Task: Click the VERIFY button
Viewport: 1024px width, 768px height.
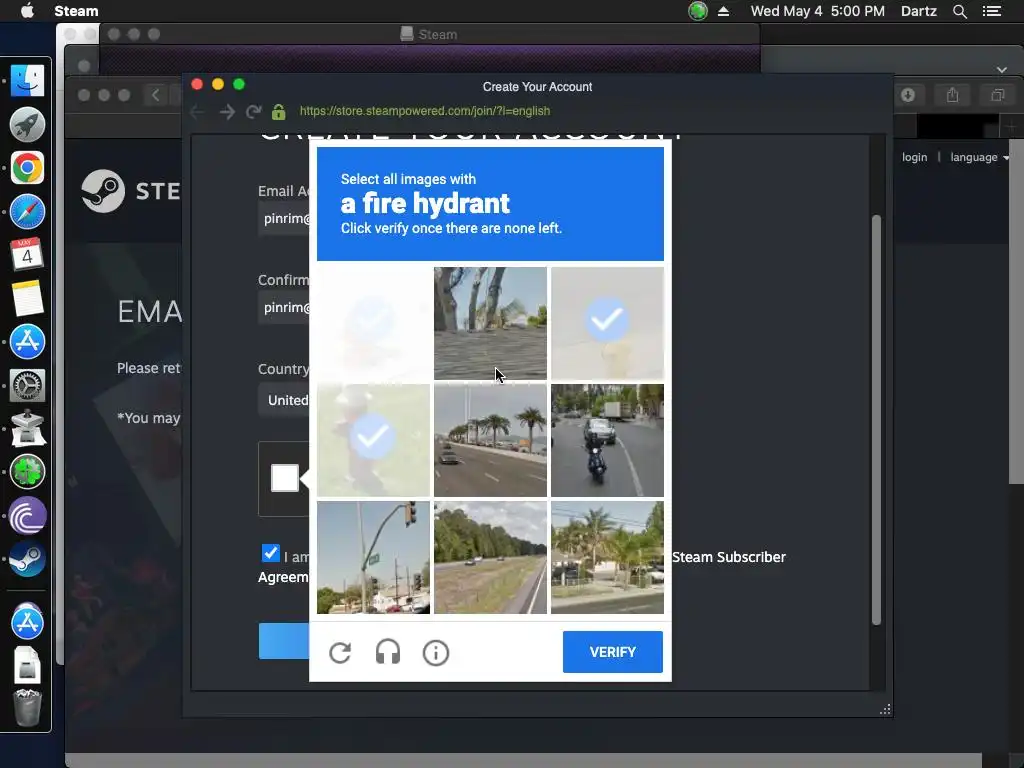Action: (x=613, y=652)
